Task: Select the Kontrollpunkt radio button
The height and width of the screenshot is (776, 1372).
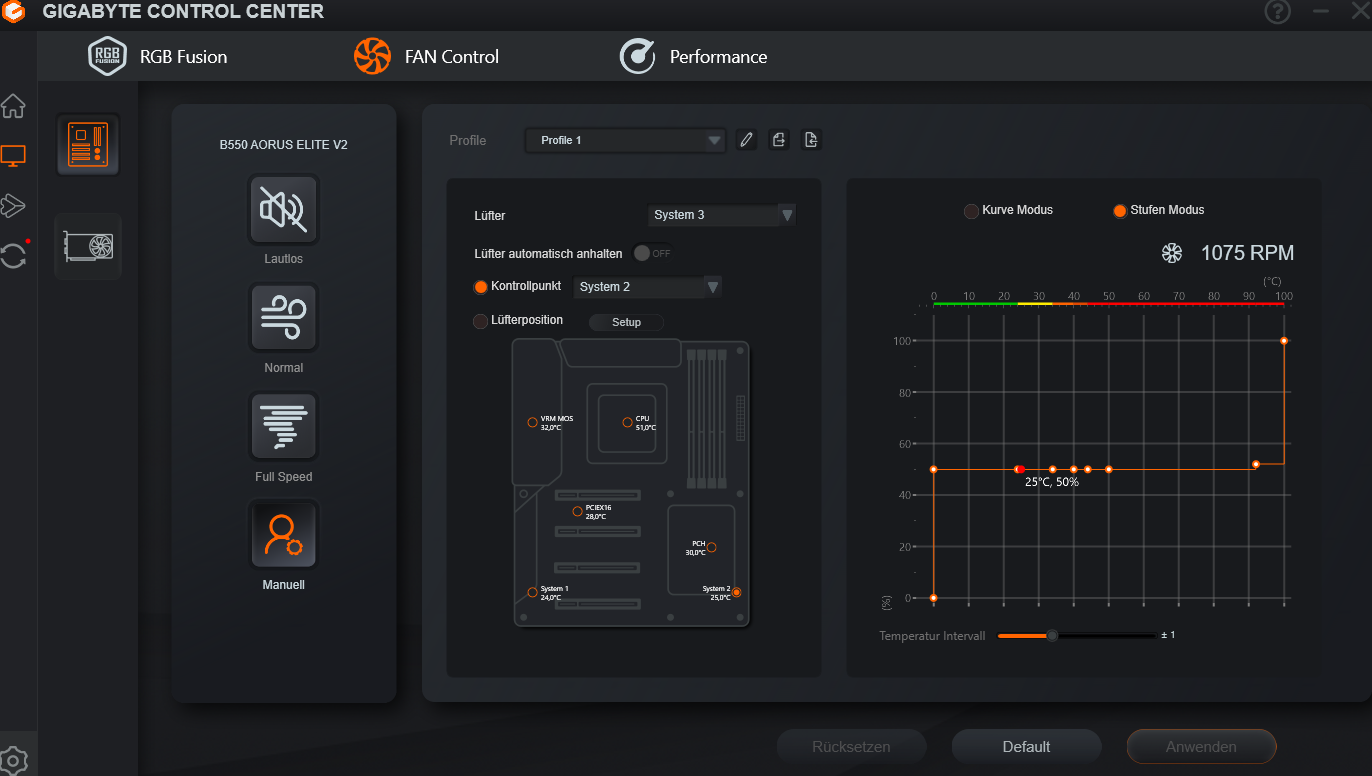Action: 481,287
